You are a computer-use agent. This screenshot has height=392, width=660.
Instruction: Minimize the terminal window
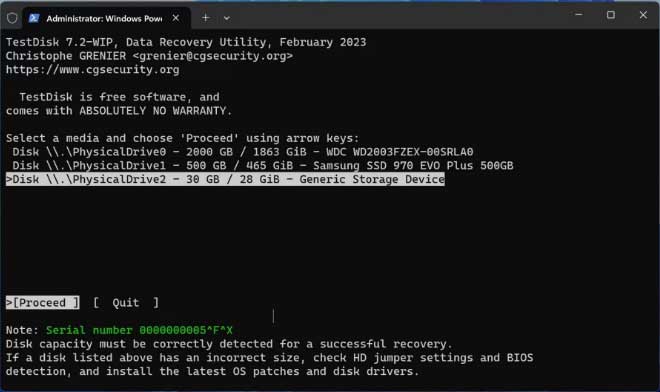pyautogui.click(x=579, y=15)
